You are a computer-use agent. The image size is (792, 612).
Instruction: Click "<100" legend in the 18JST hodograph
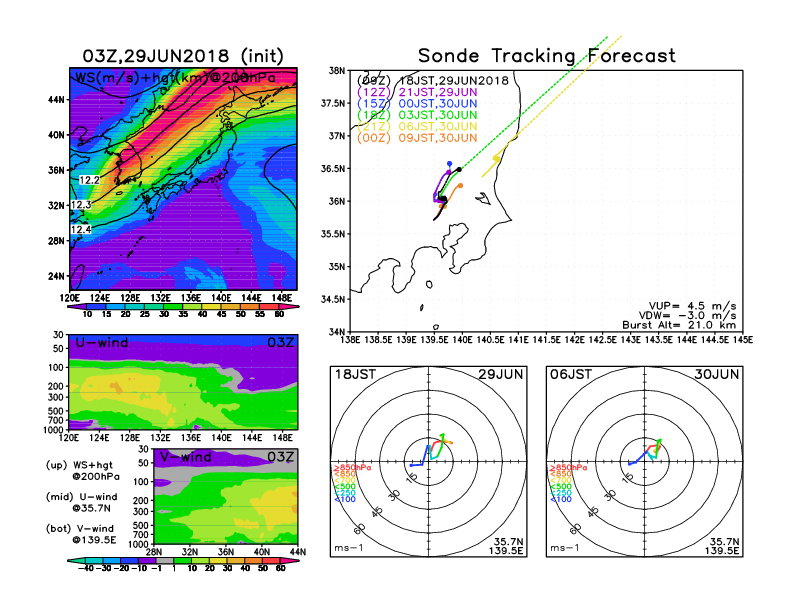pos(345,499)
